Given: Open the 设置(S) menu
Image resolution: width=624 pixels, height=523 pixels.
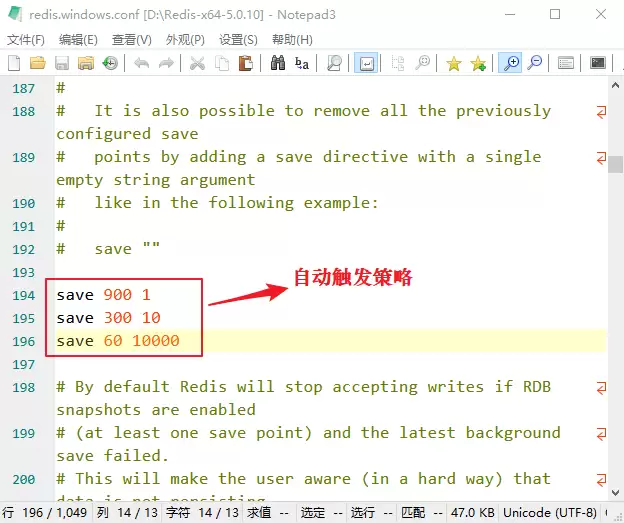Looking at the screenshot, I should (x=238, y=40).
